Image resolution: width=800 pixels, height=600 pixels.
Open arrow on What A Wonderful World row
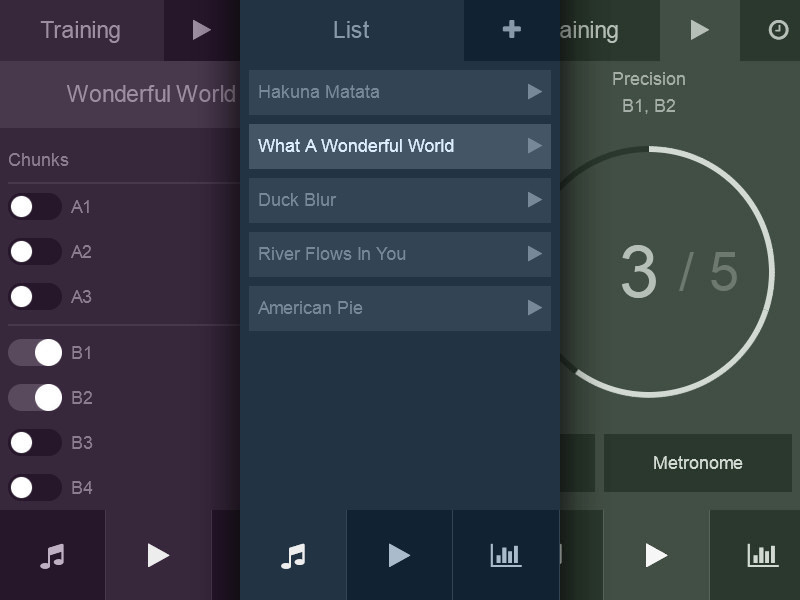(x=534, y=146)
